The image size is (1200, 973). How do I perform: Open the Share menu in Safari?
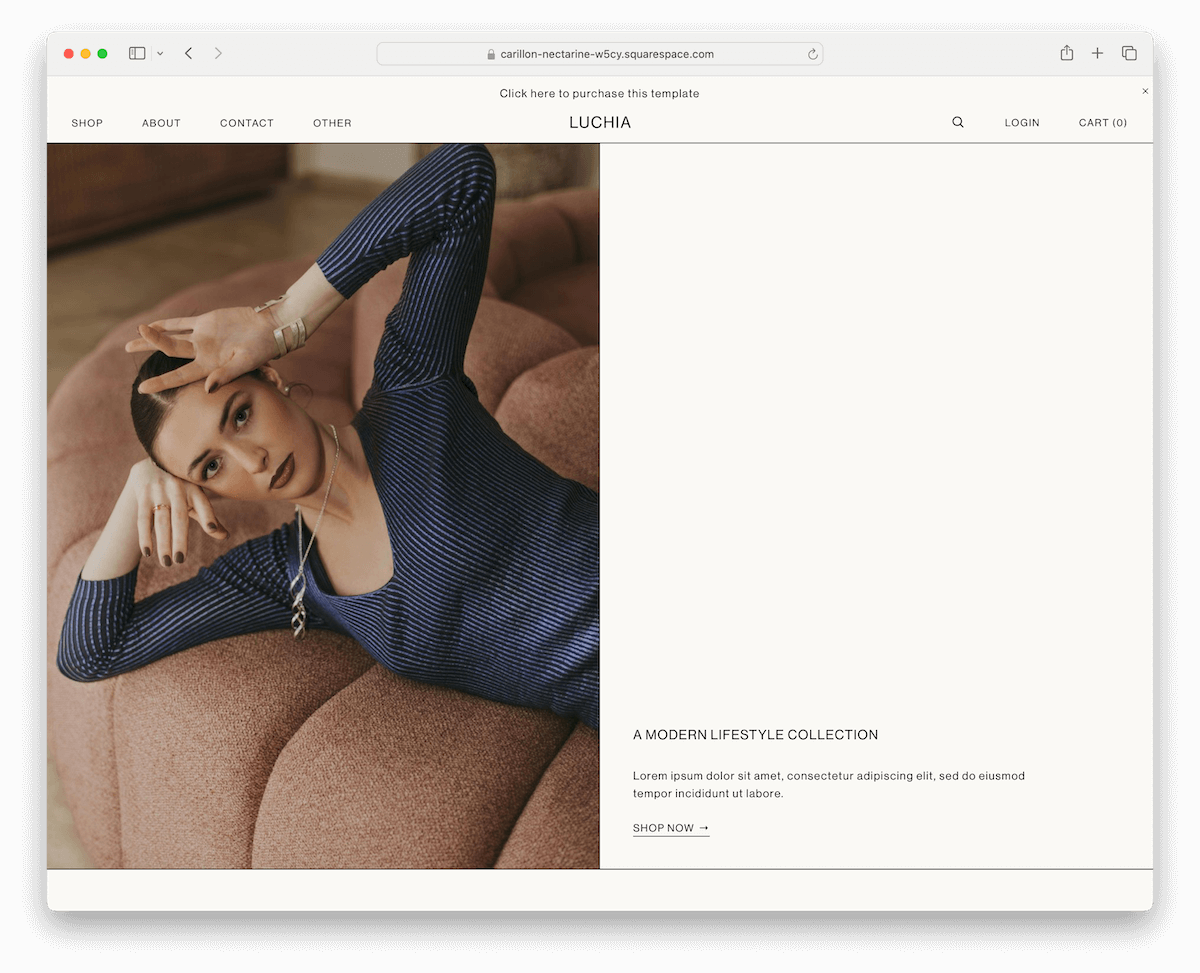pyautogui.click(x=1066, y=53)
